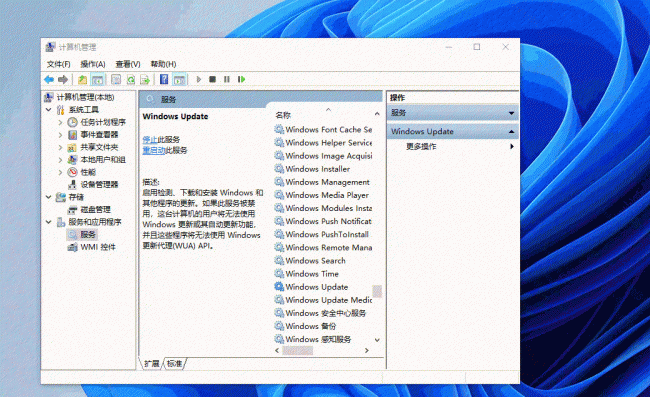Open the 查看(V) menu
The image size is (650, 397).
pos(128,64)
